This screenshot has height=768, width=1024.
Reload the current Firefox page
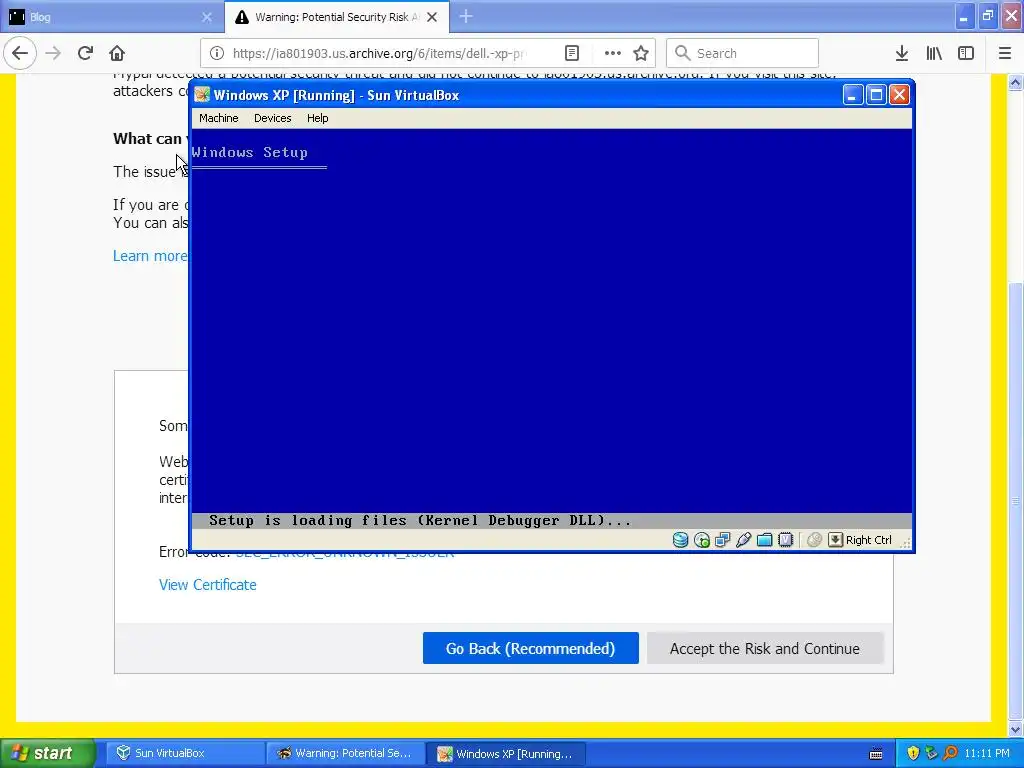[85, 54]
